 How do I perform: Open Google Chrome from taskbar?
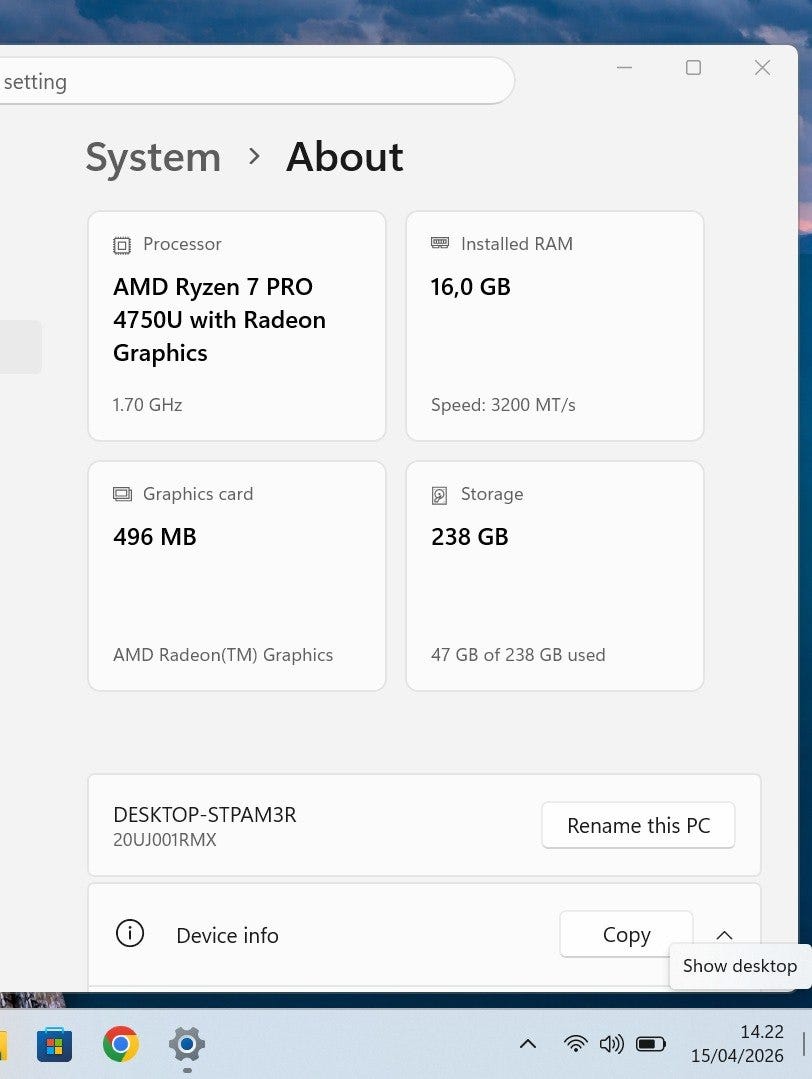pos(121,1045)
